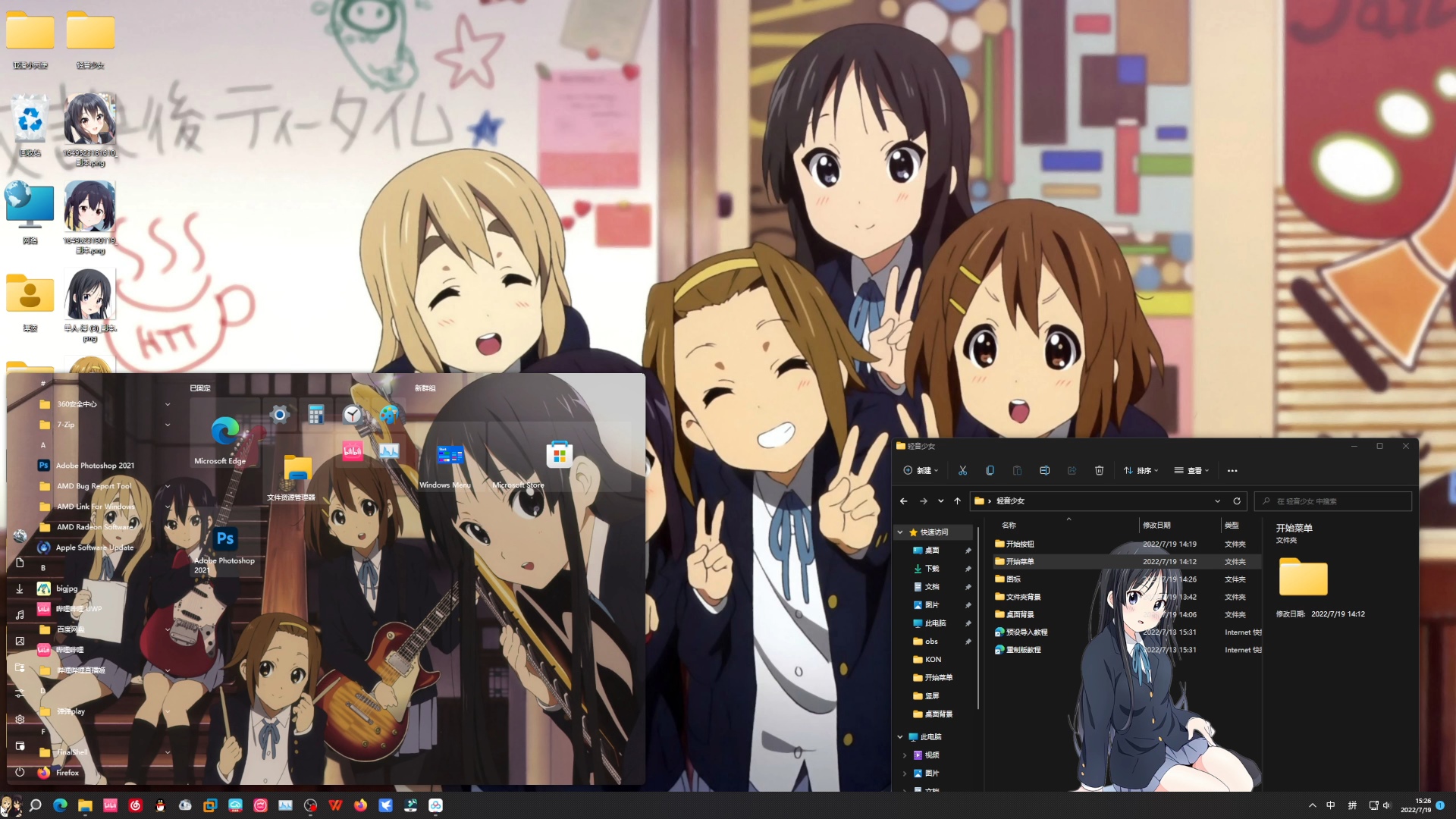The image size is (1456, 819).
Task: Select the 开始按钮 folder in file list
Action: point(1019,544)
